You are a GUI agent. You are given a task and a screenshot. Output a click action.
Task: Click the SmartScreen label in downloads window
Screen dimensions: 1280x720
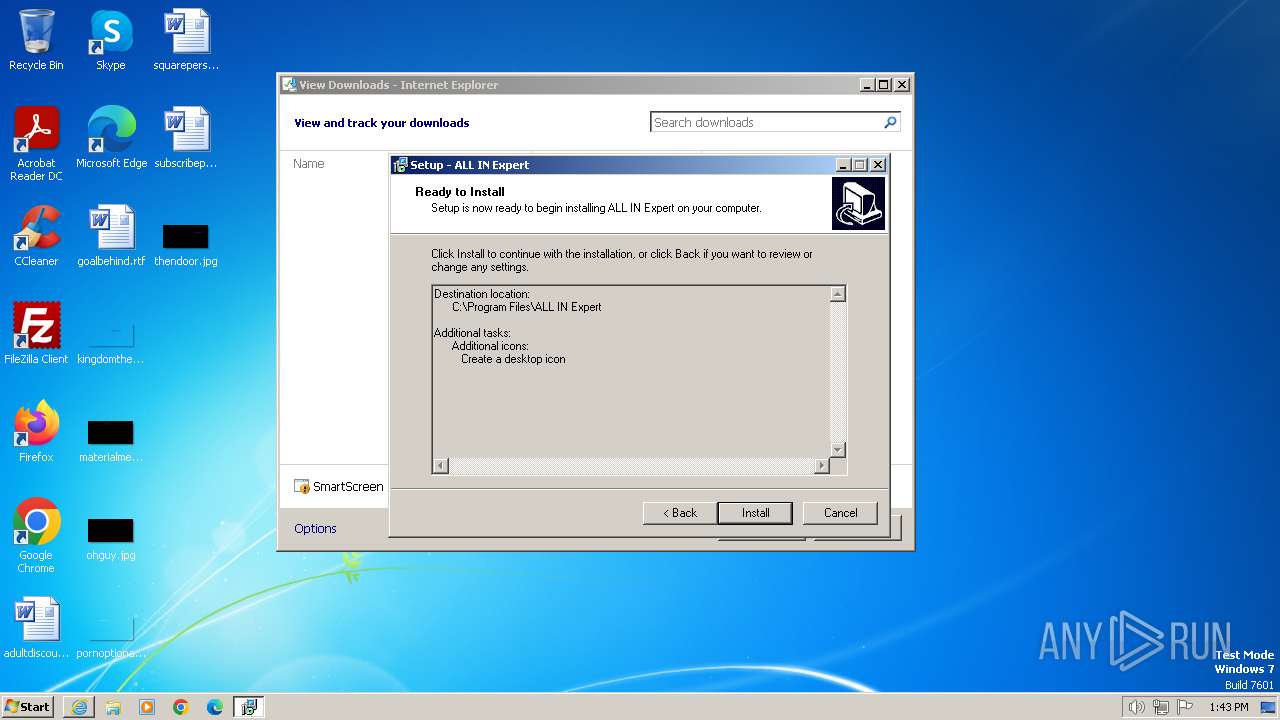[x=348, y=487]
